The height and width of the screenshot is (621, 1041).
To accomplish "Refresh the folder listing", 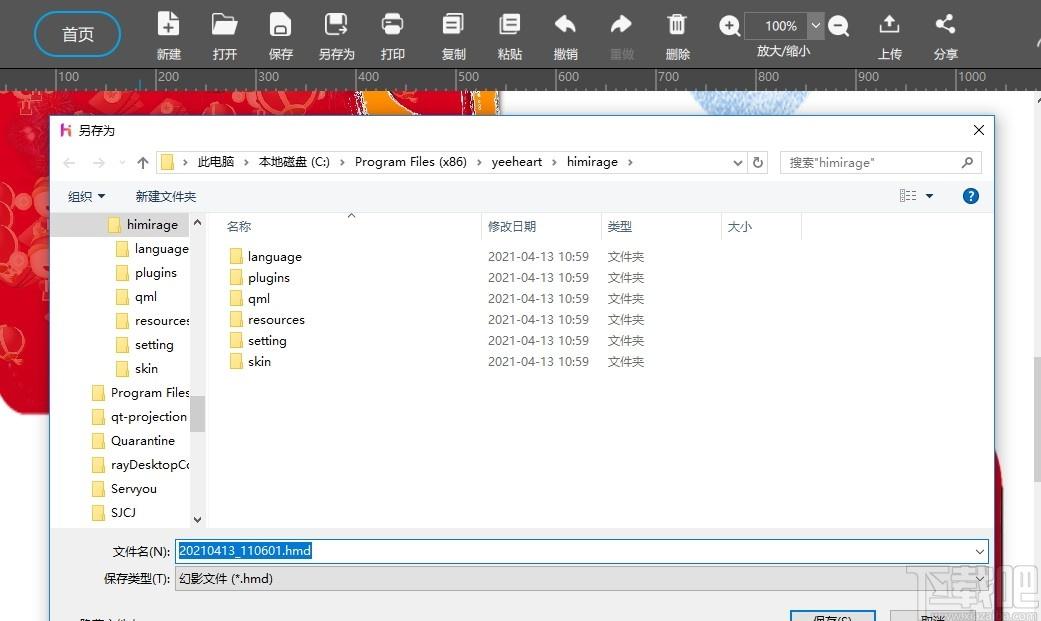I will tap(758, 163).
